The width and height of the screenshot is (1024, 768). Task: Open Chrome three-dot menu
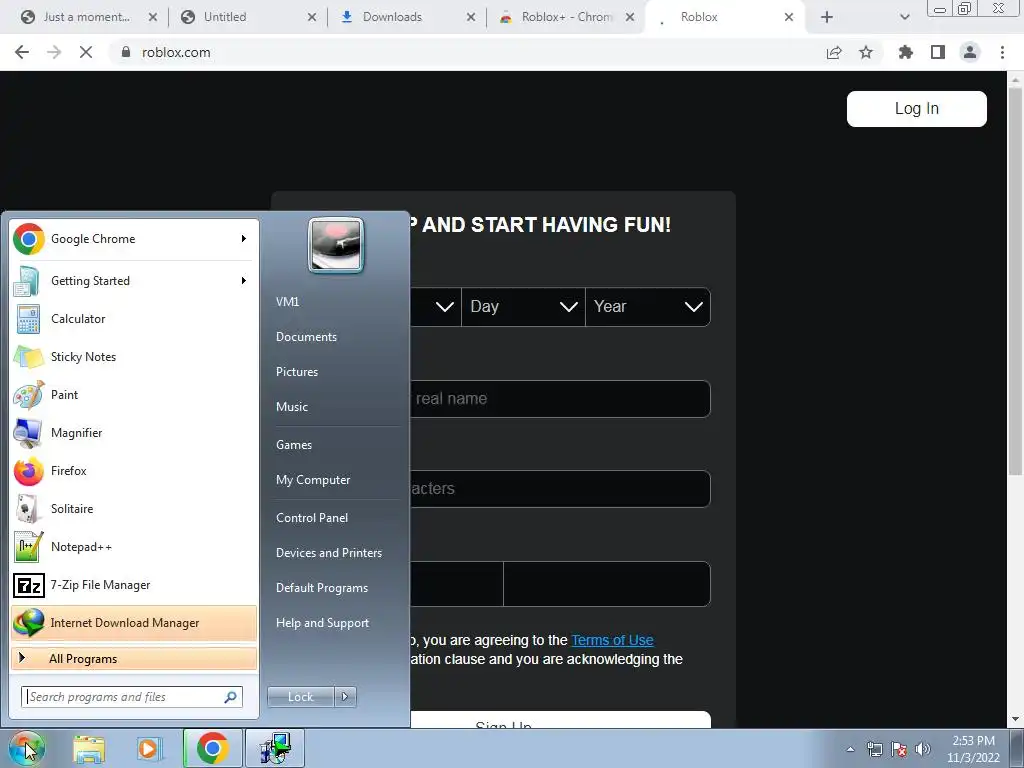[1002, 52]
